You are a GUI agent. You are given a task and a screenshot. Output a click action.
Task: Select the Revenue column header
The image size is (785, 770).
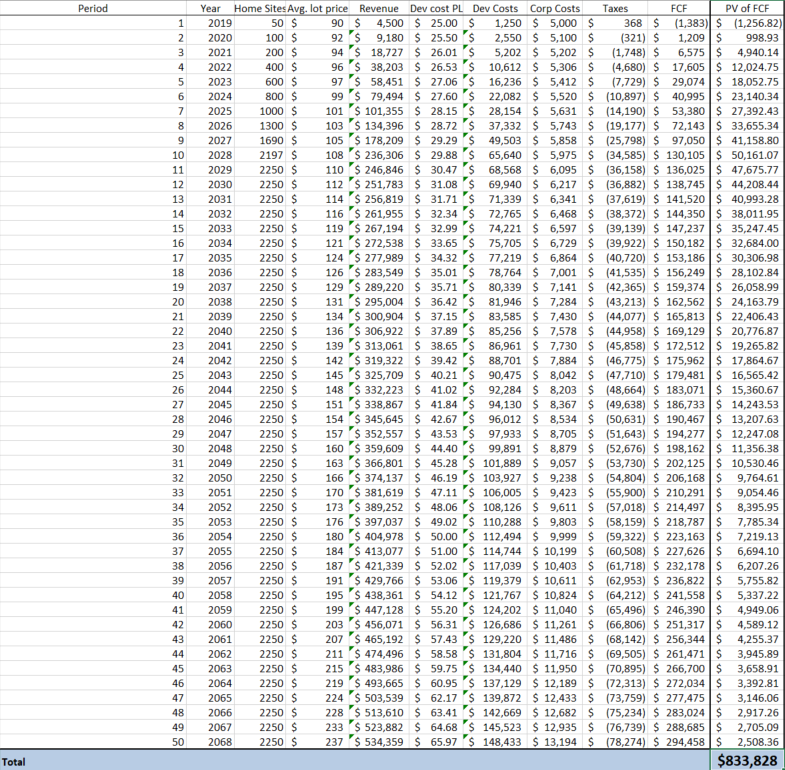pos(379,8)
